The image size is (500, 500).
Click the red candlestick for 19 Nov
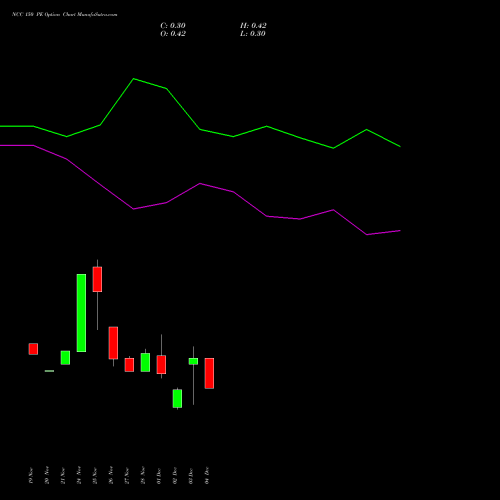pos(33,349)
